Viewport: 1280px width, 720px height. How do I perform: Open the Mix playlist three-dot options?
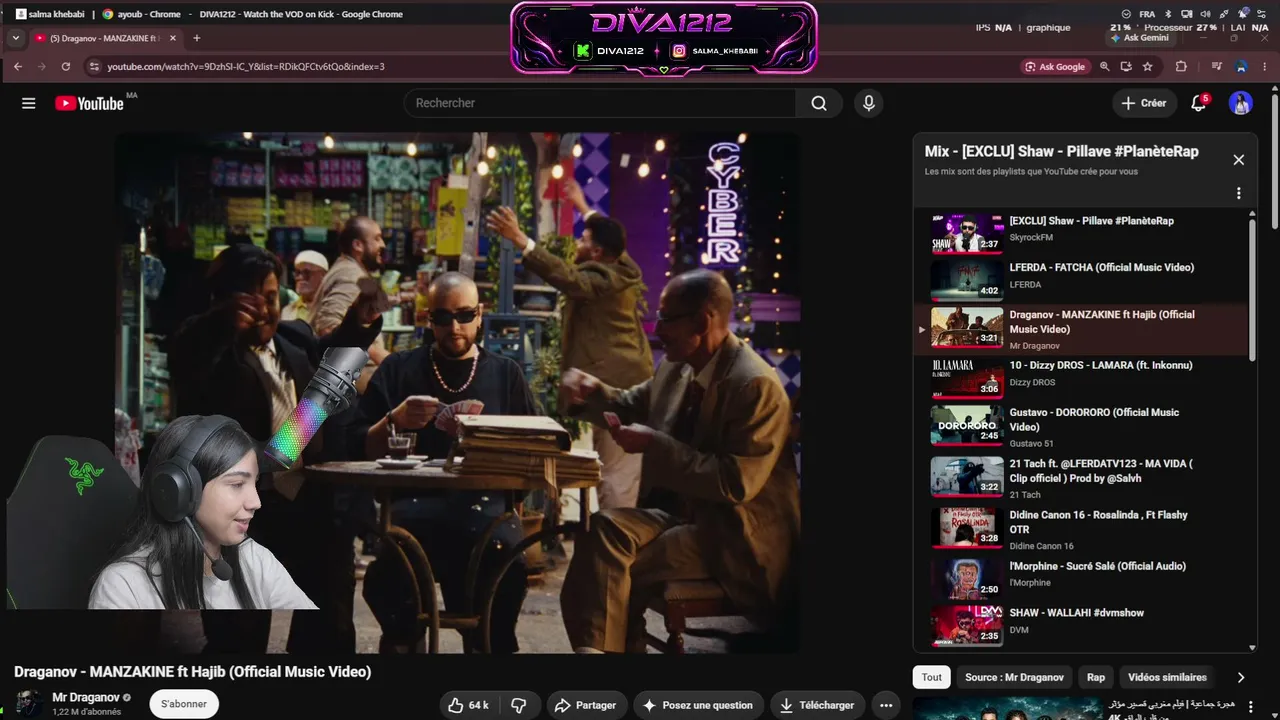click(x=1238, y=193)
